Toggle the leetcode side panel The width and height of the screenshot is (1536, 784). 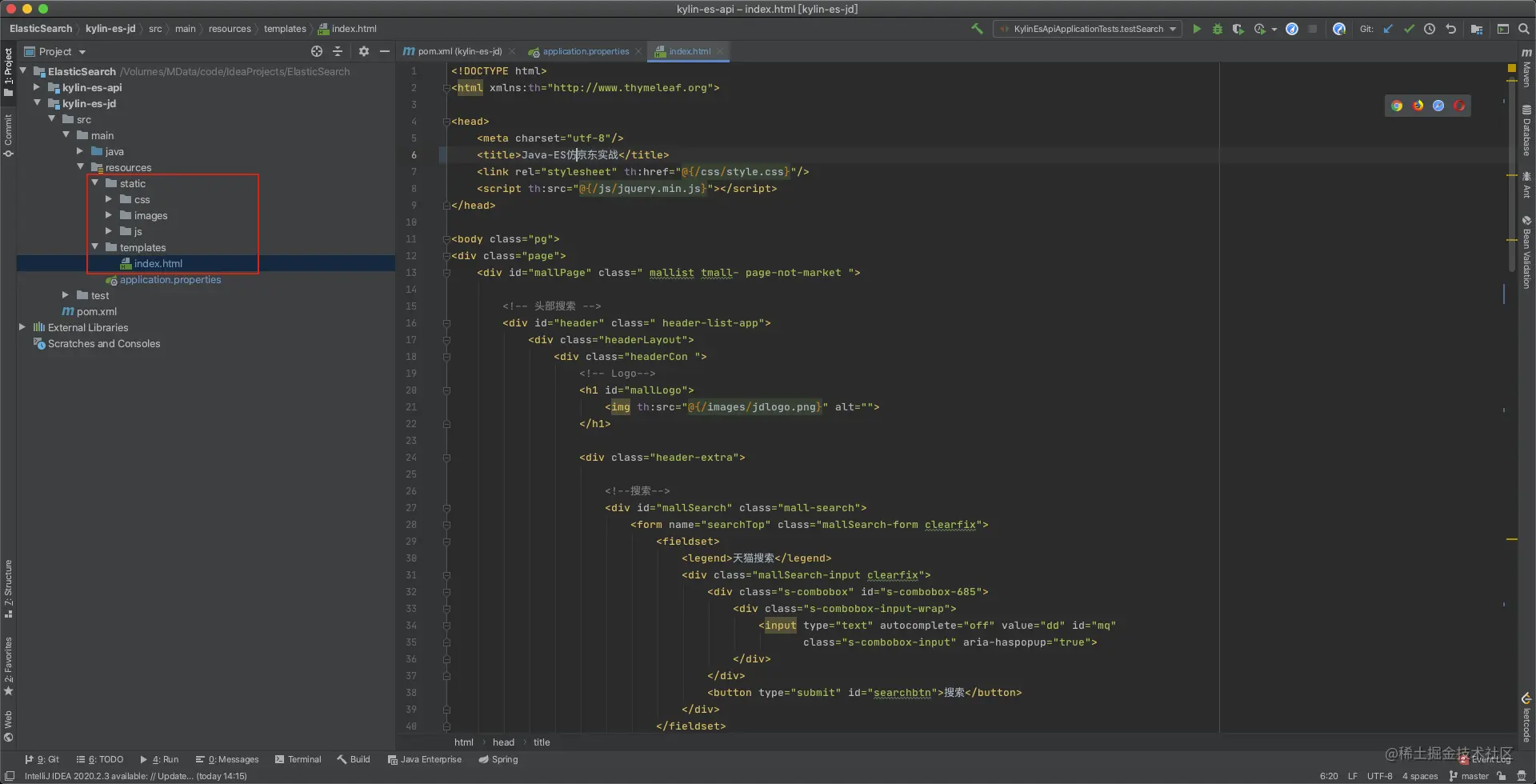click(1526, 718)
